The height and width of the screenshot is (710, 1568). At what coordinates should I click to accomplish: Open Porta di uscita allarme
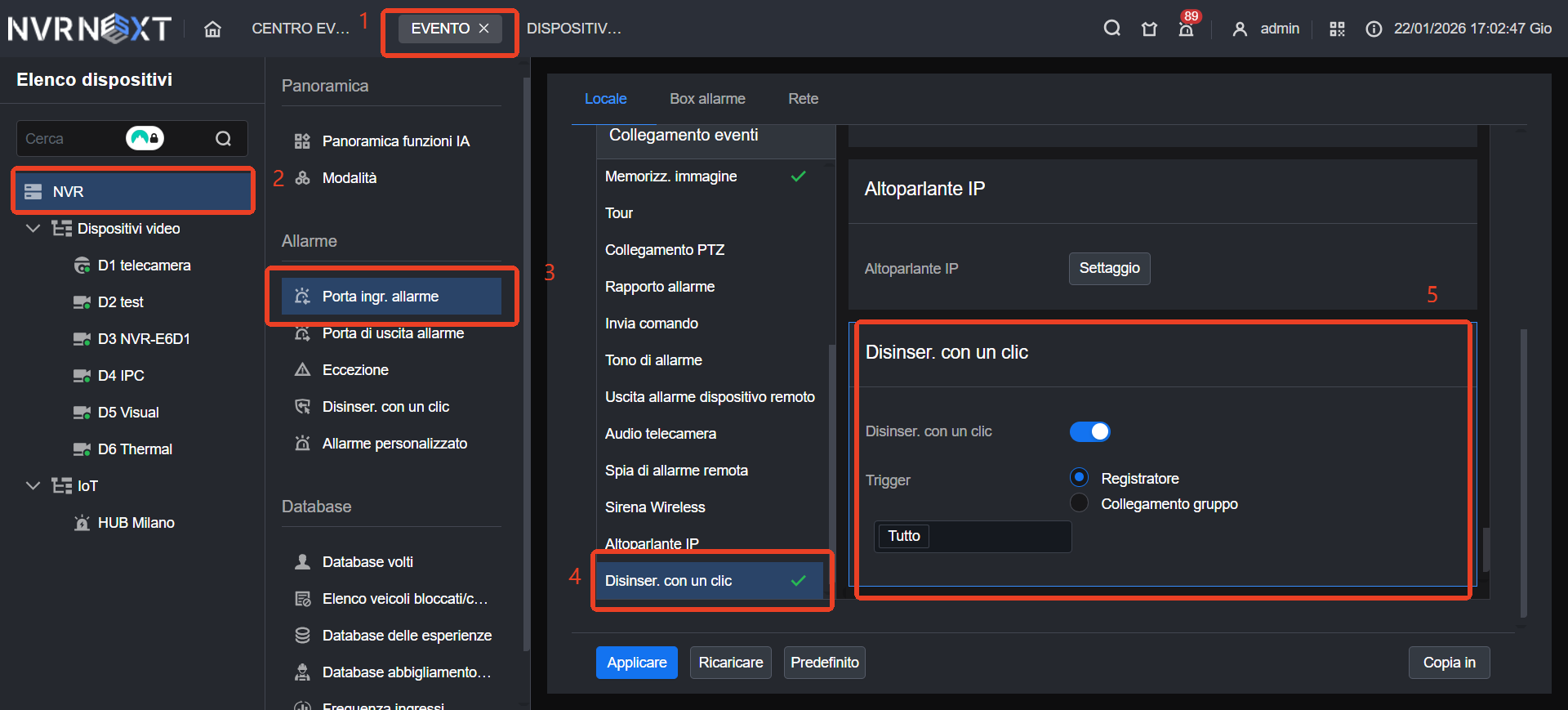coord(391,333)
